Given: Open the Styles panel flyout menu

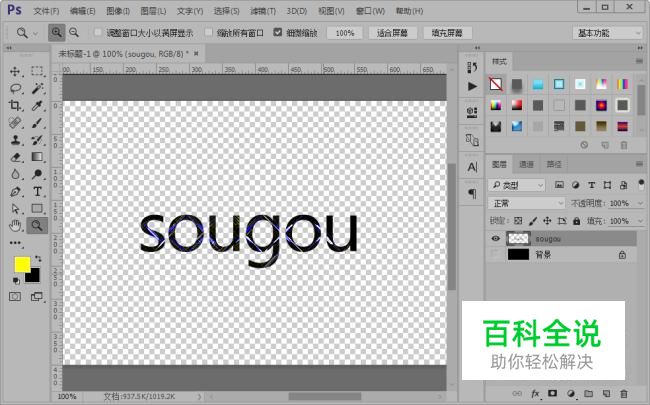Looking at the screenshot, I should [639, 61].
